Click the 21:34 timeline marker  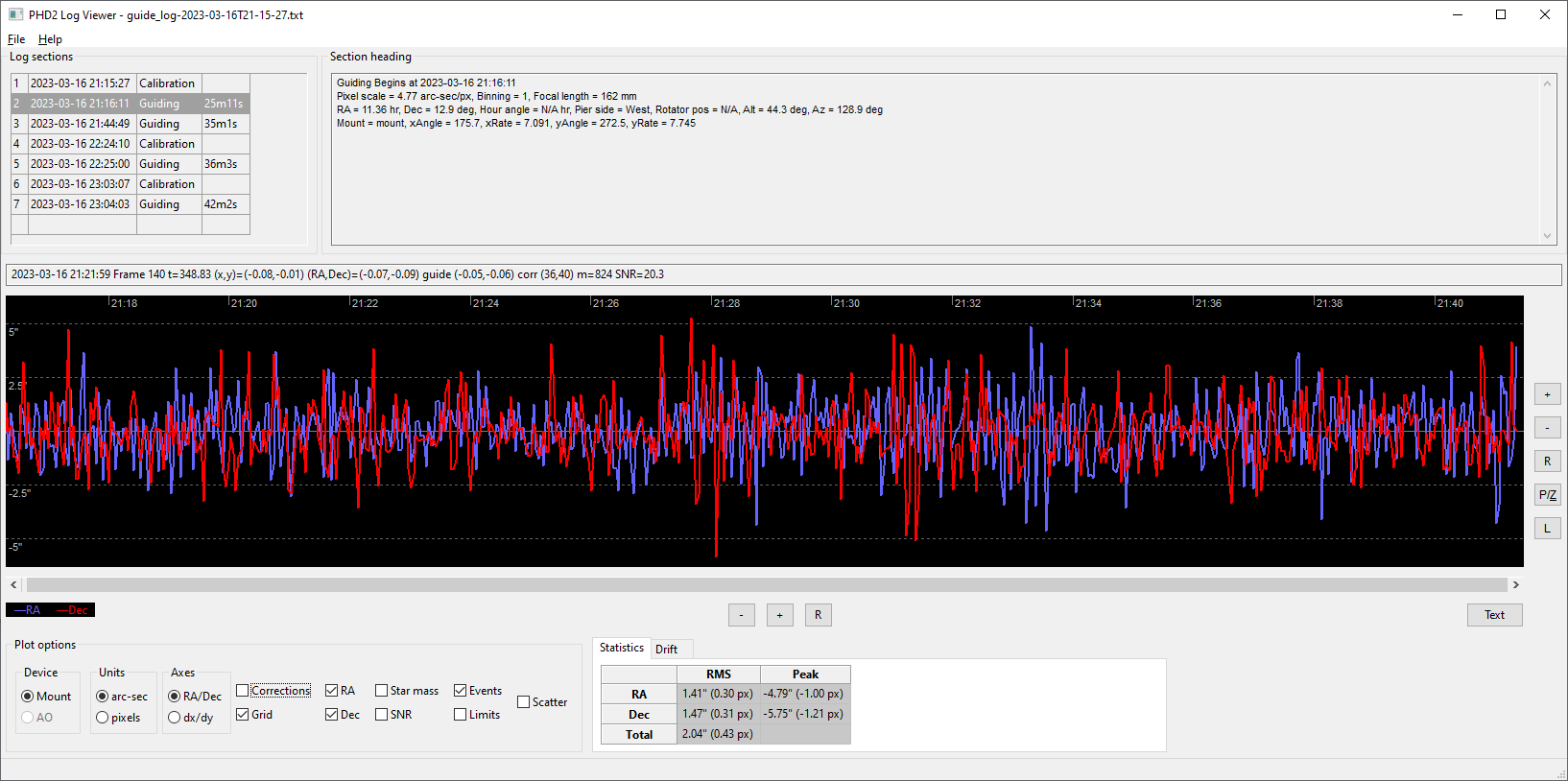point(1088,303)
